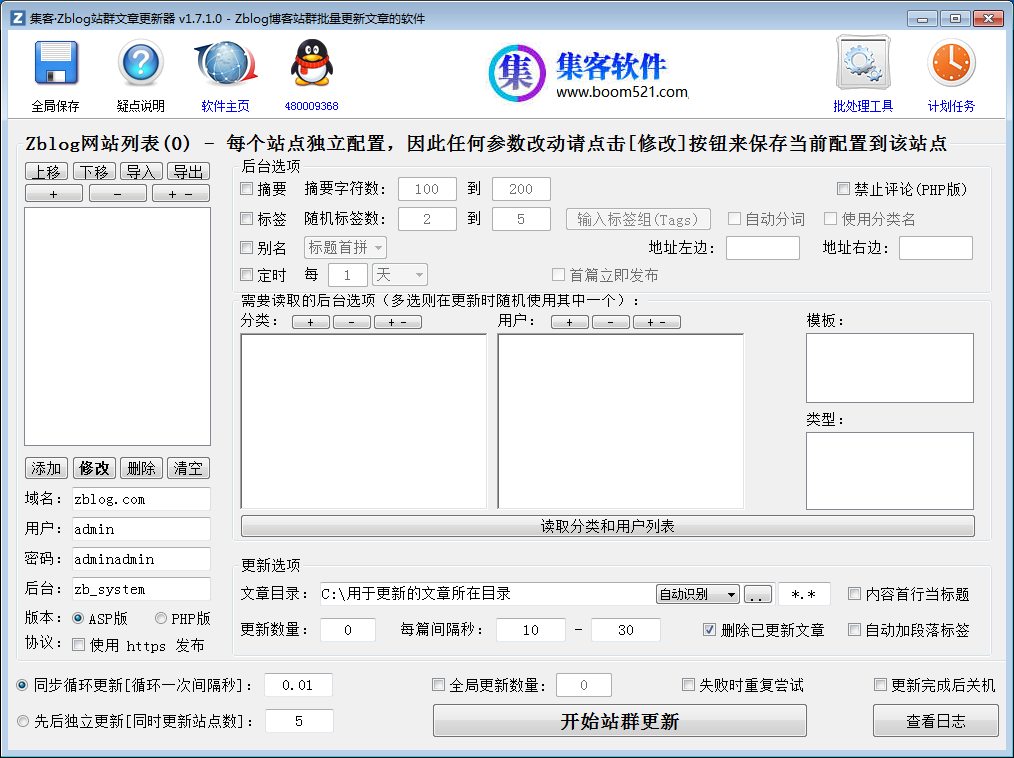Screen dimensions: 1014x758
Task: Select 先后独立更新 radio button
Action: pyautogui.click(x=23, y=721)
